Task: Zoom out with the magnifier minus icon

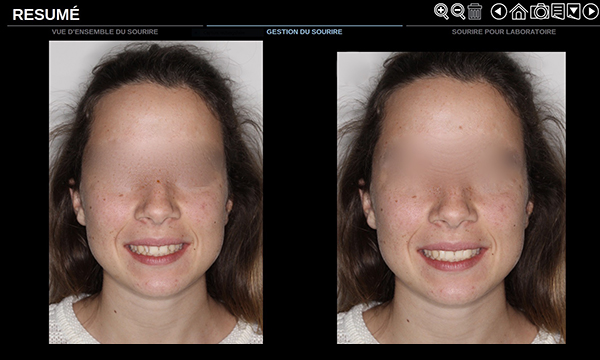Action: tap(458, 11)
